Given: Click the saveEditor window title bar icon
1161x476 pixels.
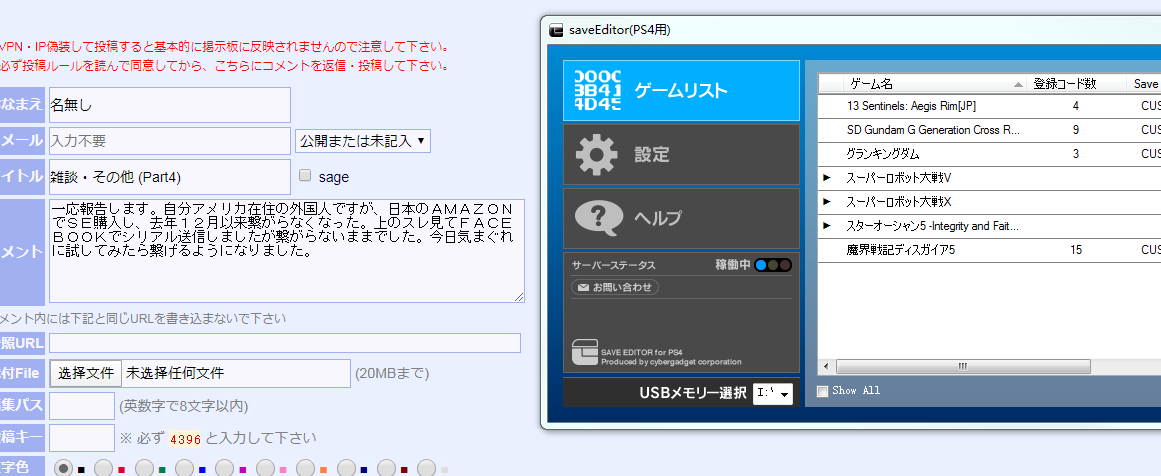Looking at the screenshot, I should point(556,29).
